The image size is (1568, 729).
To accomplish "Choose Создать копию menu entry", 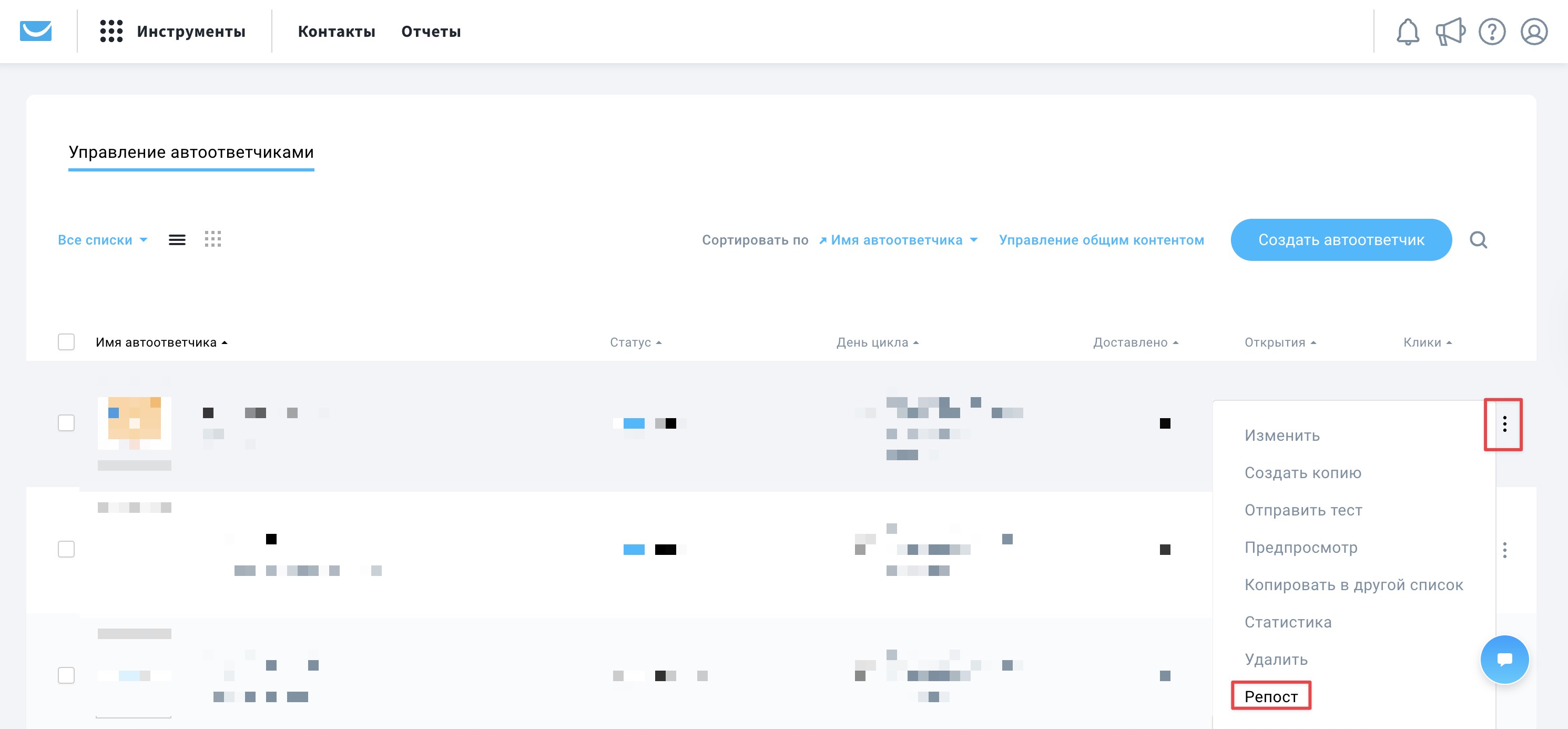I will point(1302,473).
